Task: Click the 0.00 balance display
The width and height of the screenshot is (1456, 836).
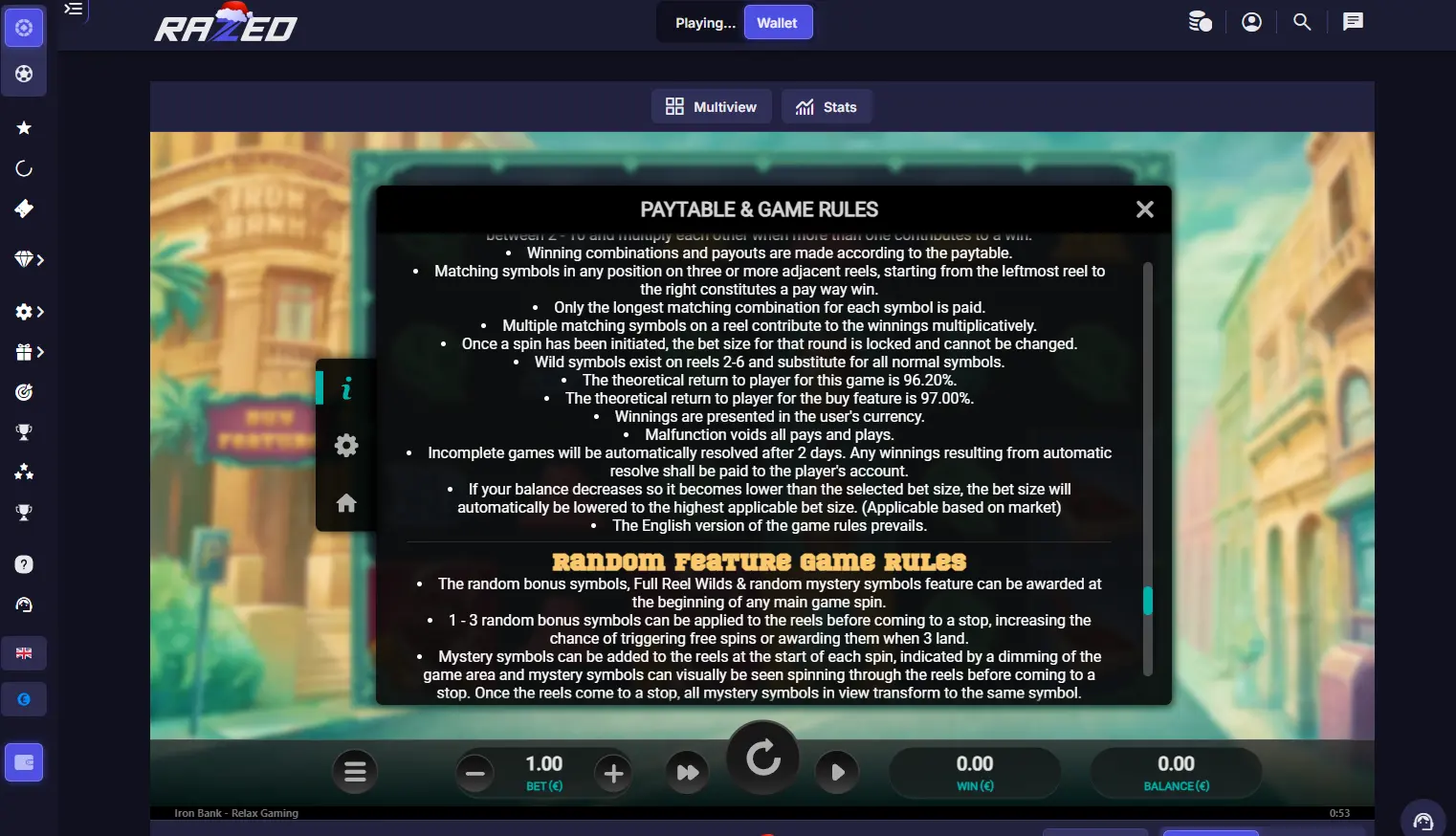Action: [x=1177, y=763]
